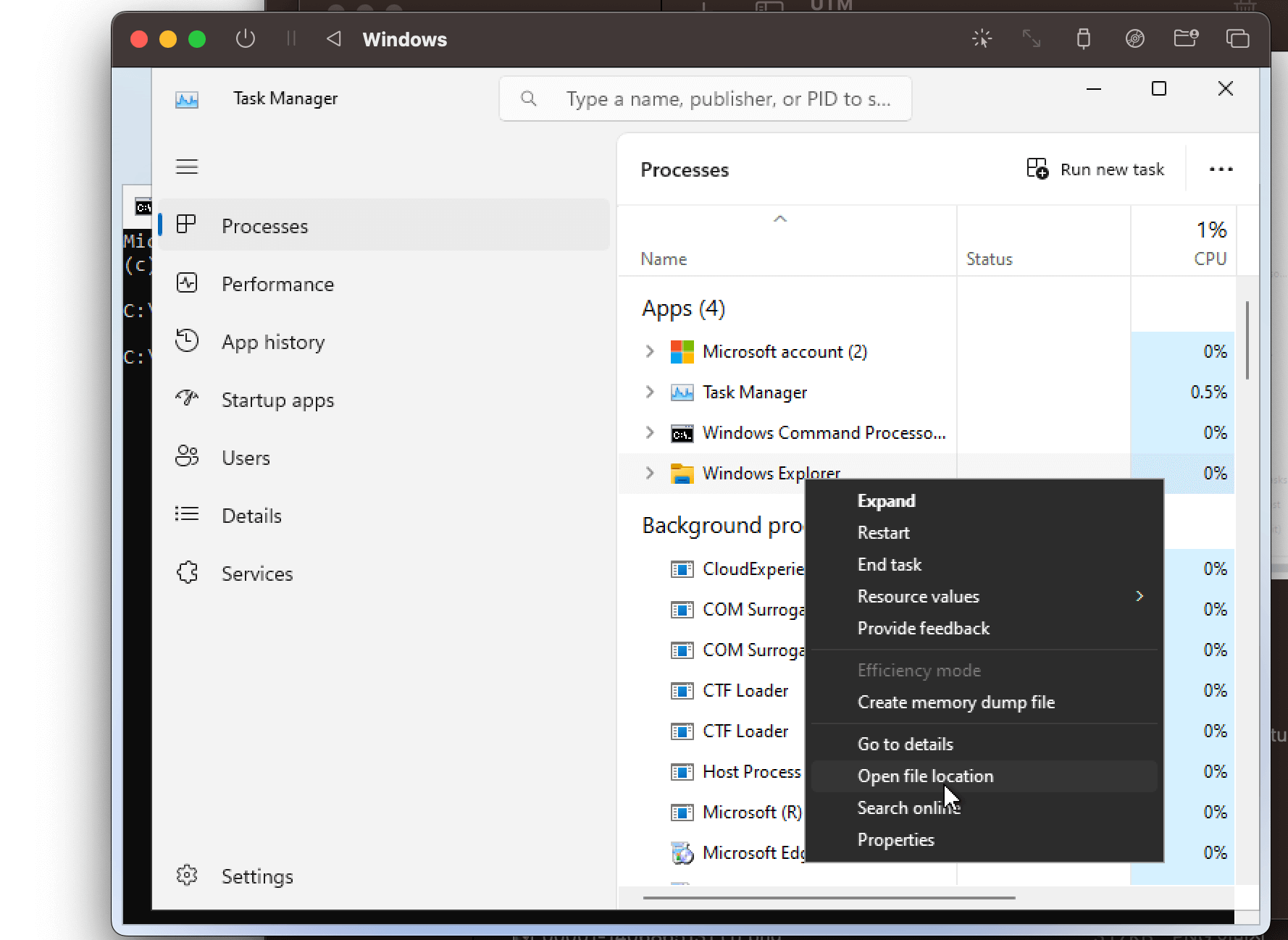
Task: Click the Command Prompt window icon behind
Action: tap(143, 207)
